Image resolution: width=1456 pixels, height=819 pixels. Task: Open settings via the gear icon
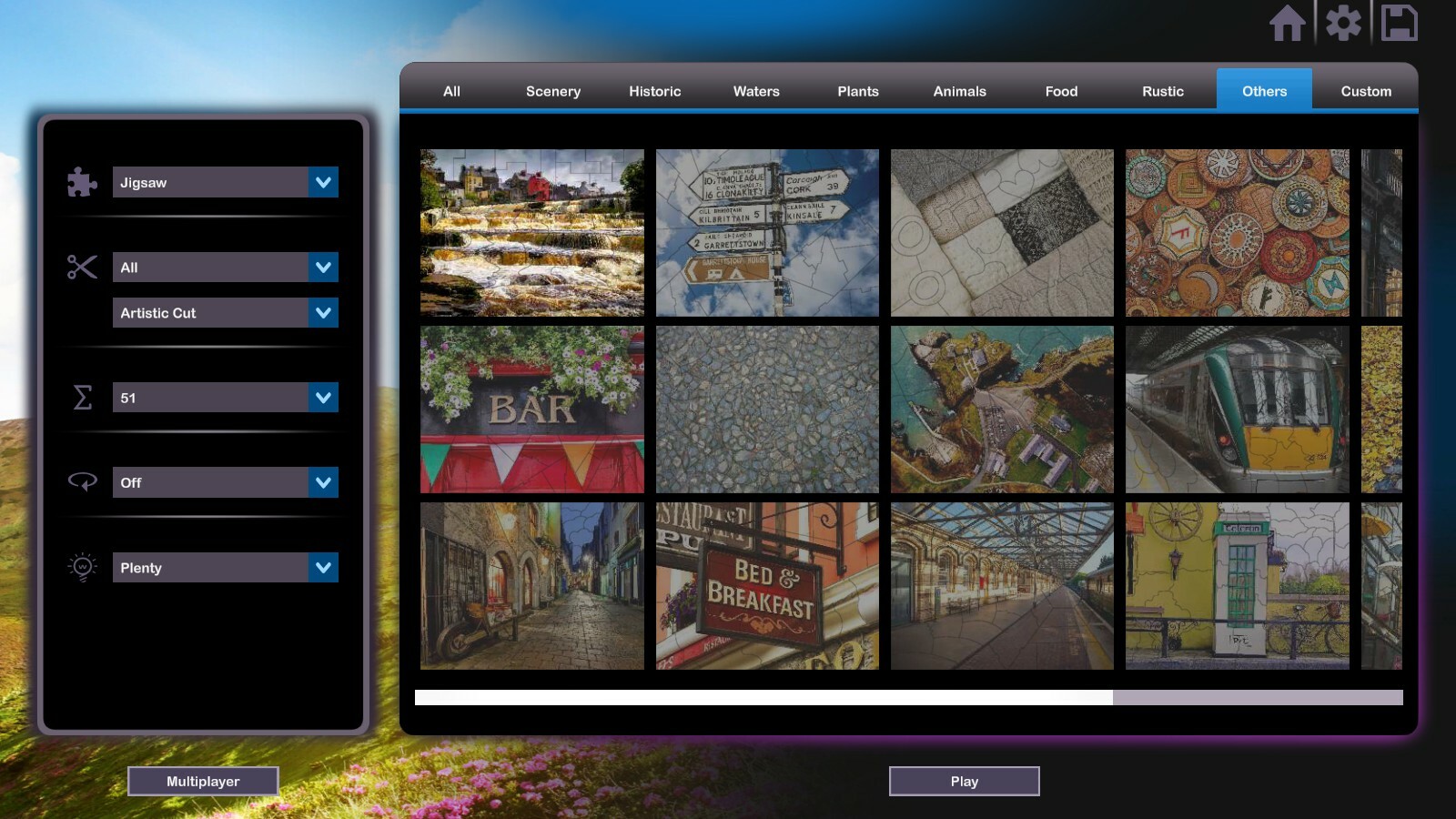(x=1345, y=25)
